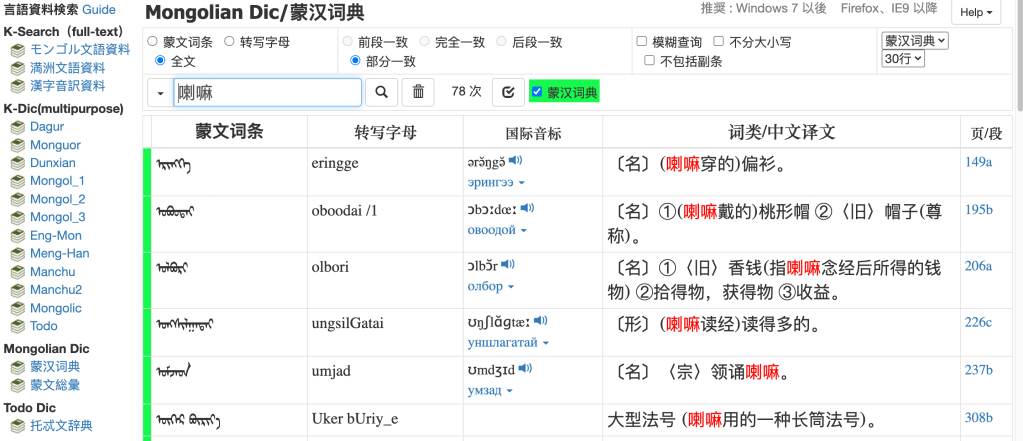Play audio for eringge pronunciation

click(x=515, y=160)
